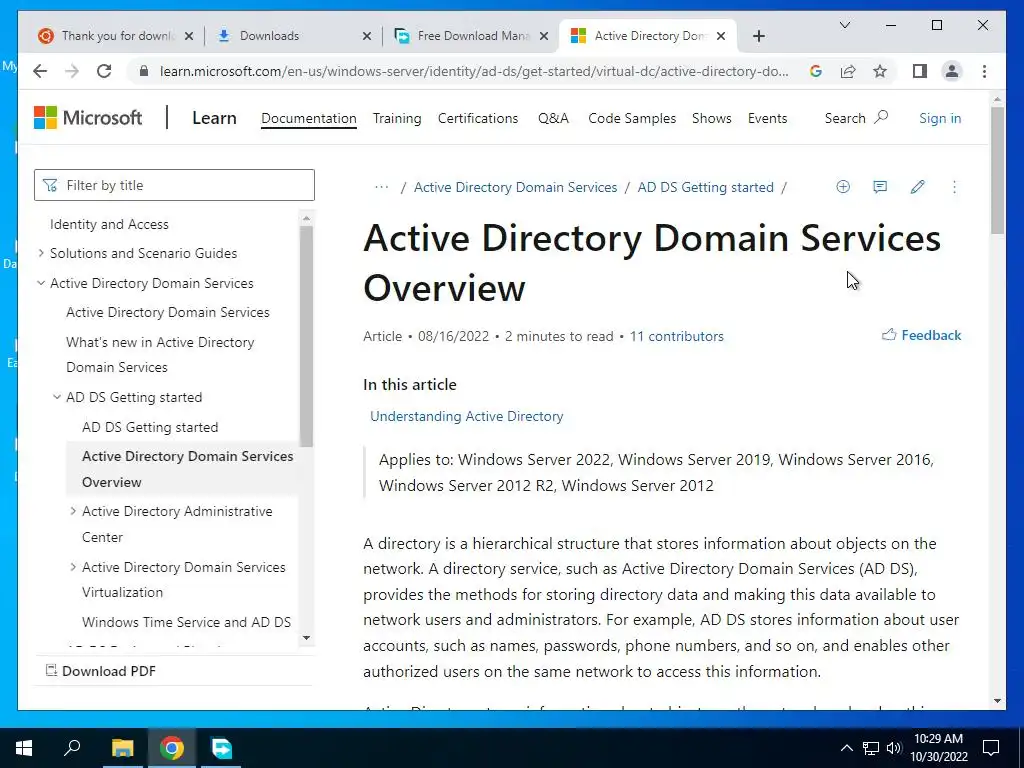Expand Solutions and Scenario Guides

[41, 253]
